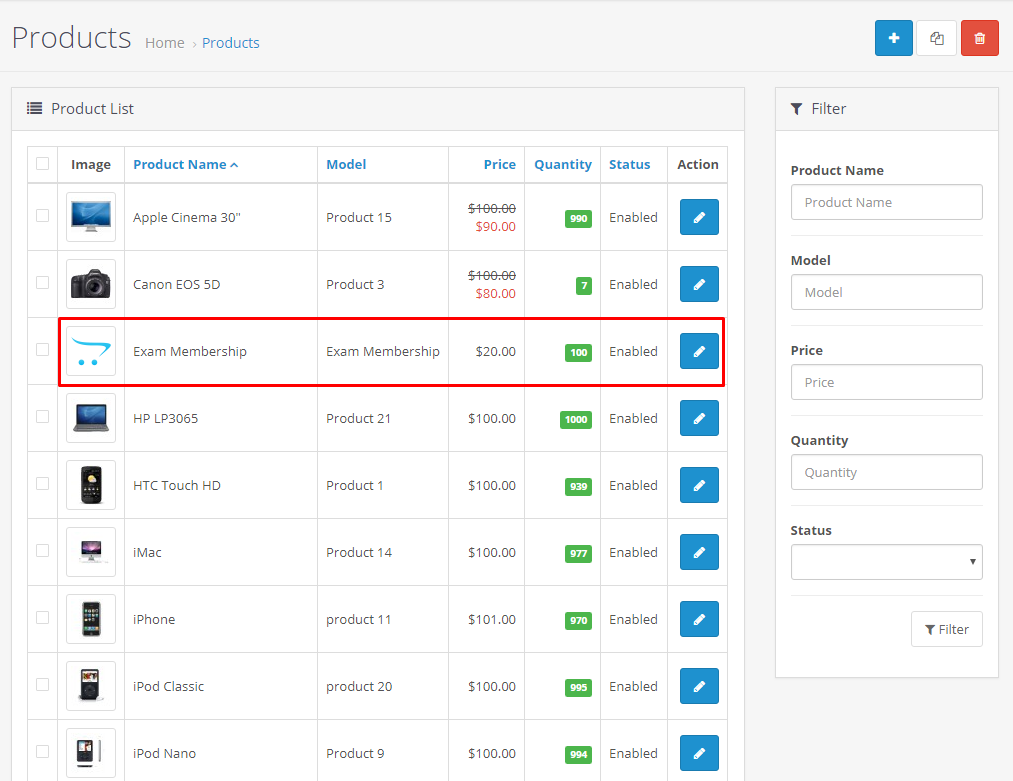
Task: Check the Exam Membership row checkbox
Action: tap(43, 349)
